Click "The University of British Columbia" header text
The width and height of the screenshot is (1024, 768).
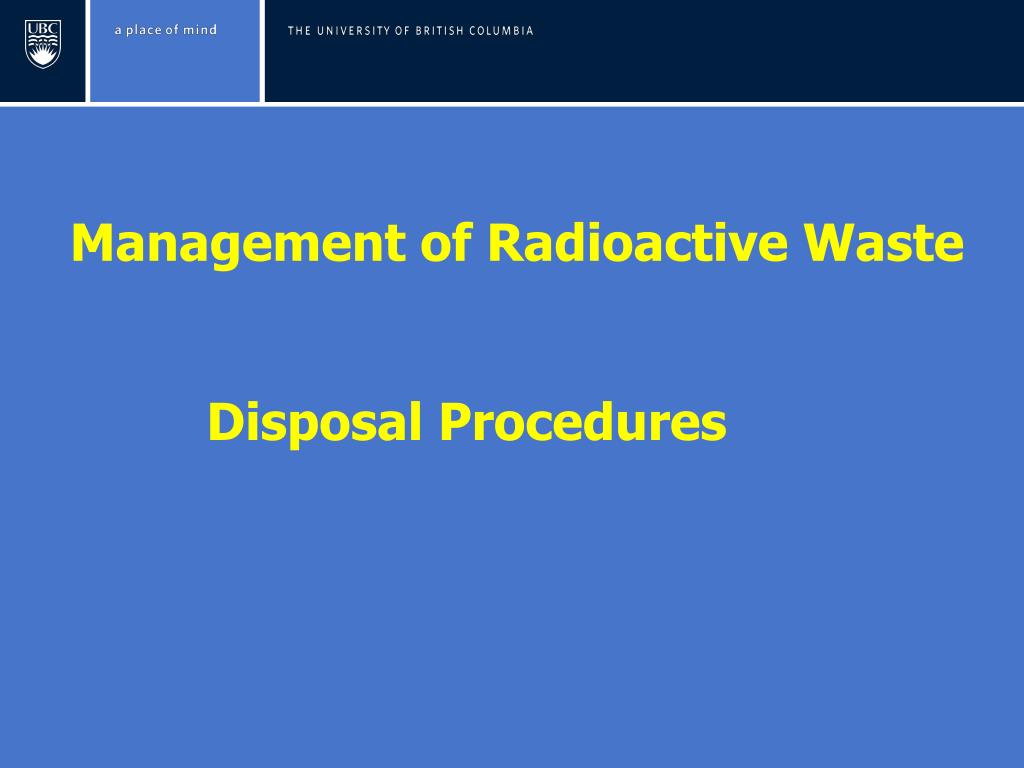click(x=411, y=31)
